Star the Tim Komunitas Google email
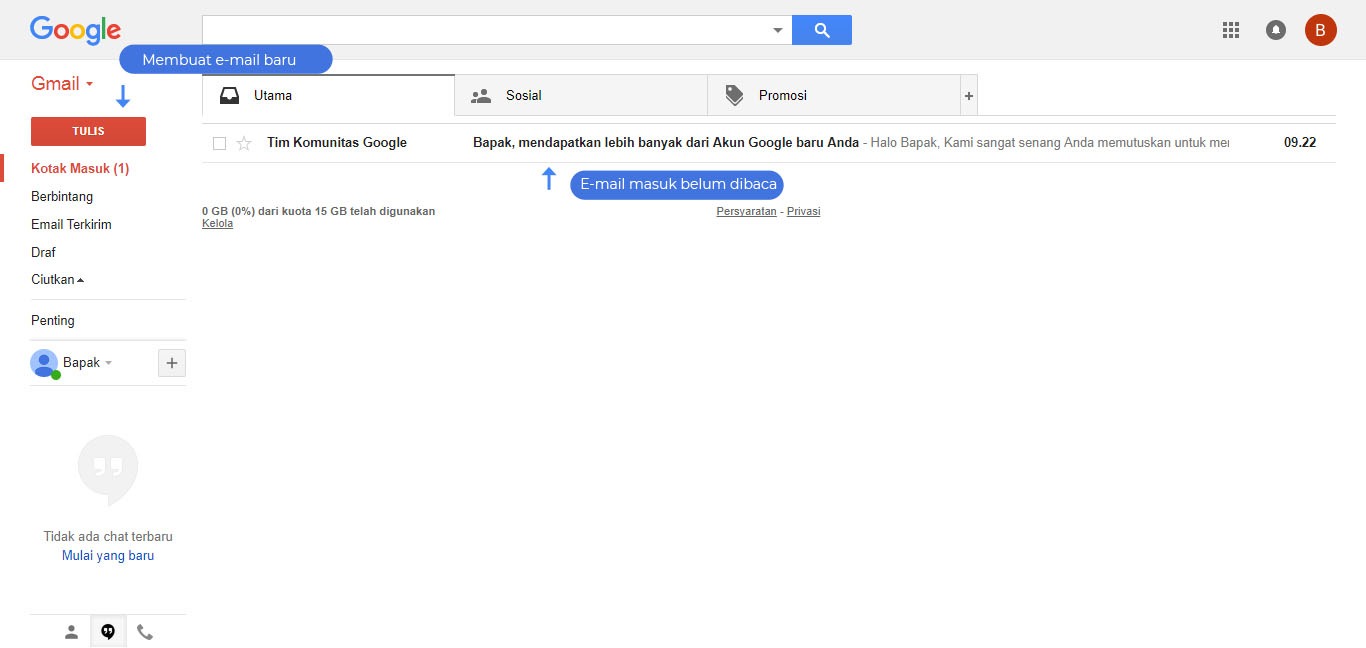The height and width of the screenshot is (648, 1366). [x=244, y=143]
